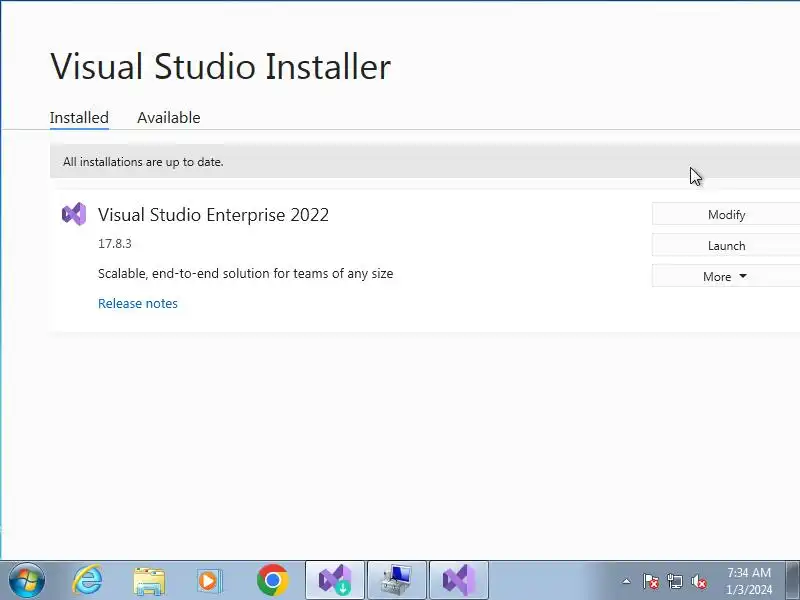Click the Modify button
This screenshot has height=600, width=800.
click(726, 214)
